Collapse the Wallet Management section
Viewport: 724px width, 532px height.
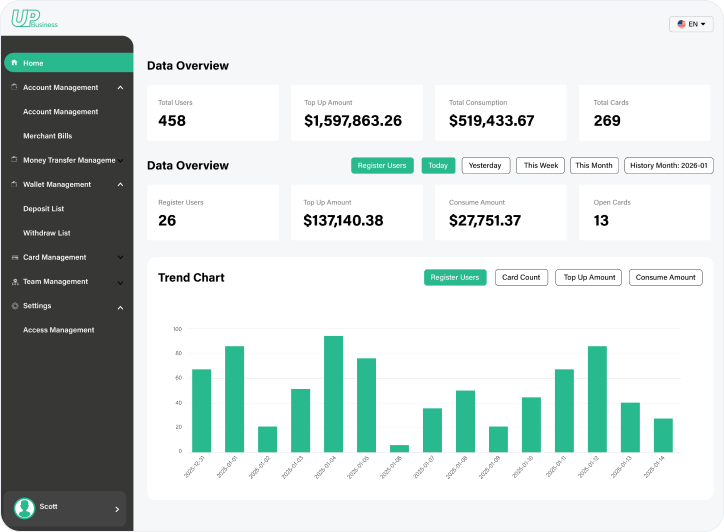pos(120,185)
